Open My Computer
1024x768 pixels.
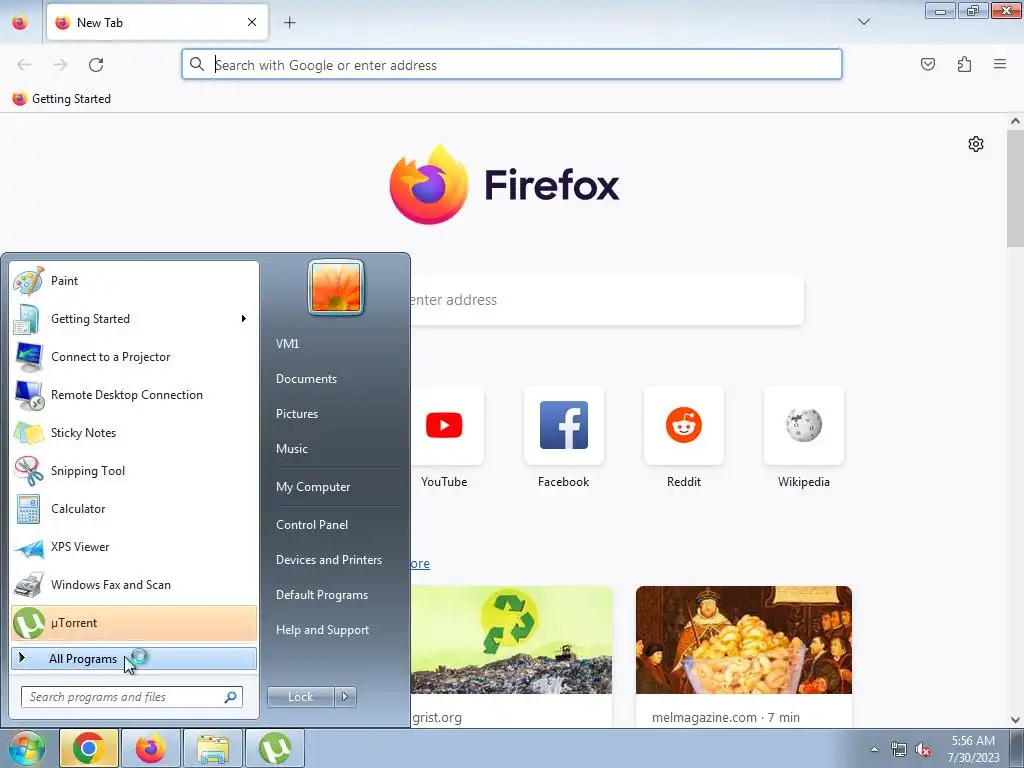[x=313, y=487]
